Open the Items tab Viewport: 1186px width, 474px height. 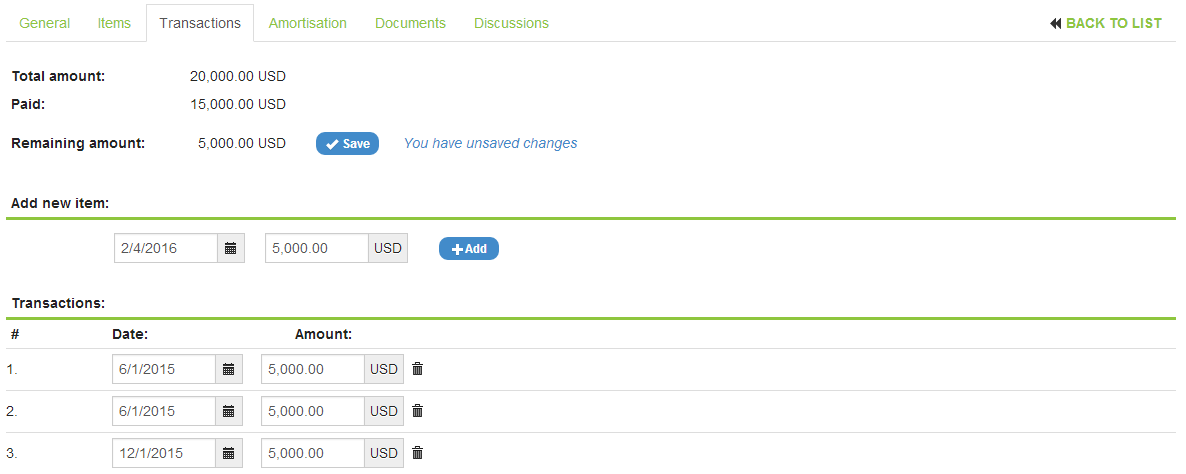114,23
